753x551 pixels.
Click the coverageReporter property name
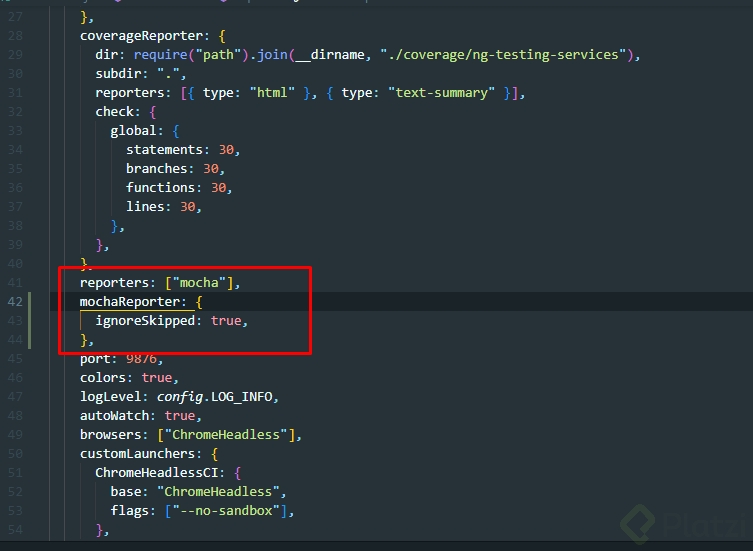click(x=141, y=36)
